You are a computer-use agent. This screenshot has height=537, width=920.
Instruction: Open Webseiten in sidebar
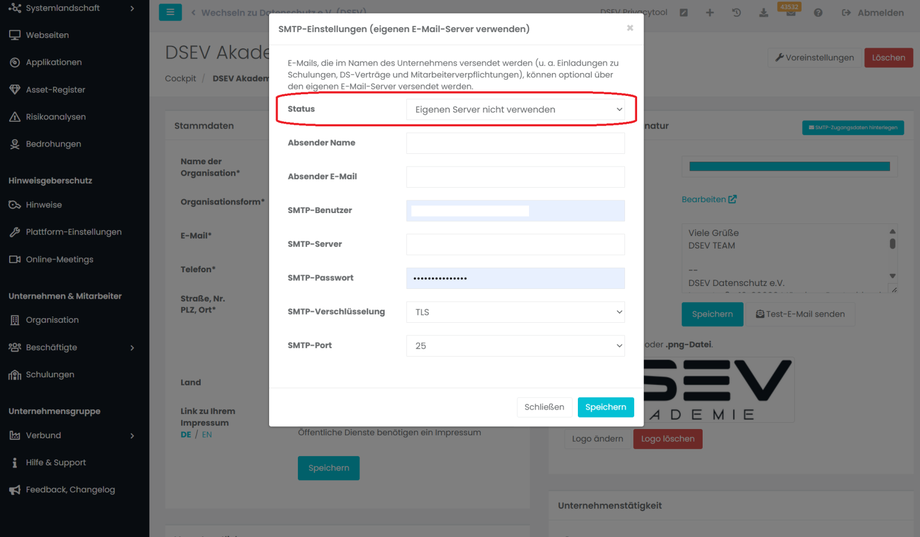[47, 35]
